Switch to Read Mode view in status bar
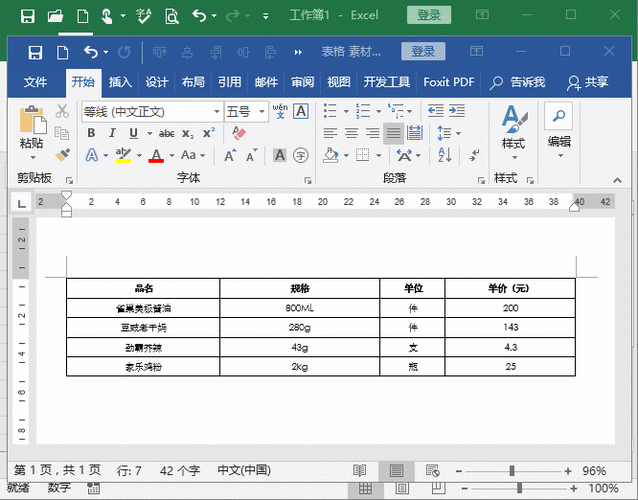This screenshot has height=500, width=638. [360, 471]
